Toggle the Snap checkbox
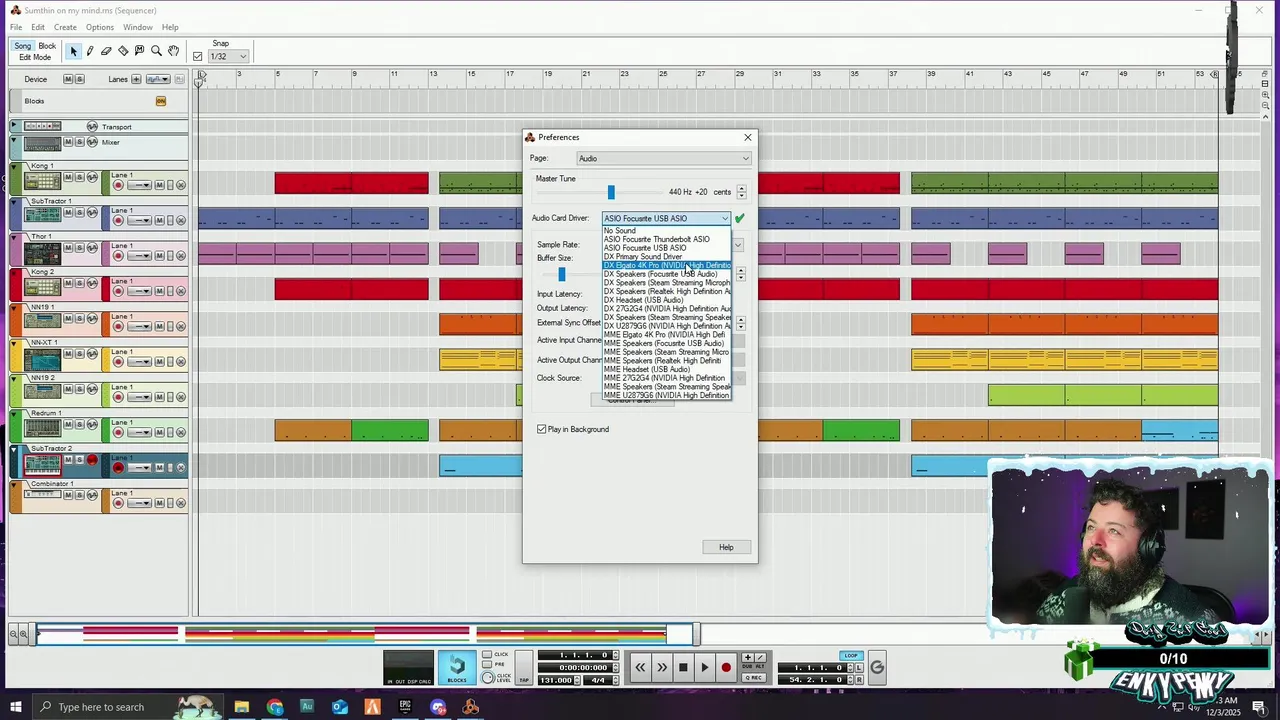This screenshot has height=720, width=1280. [x=197, y=57]
